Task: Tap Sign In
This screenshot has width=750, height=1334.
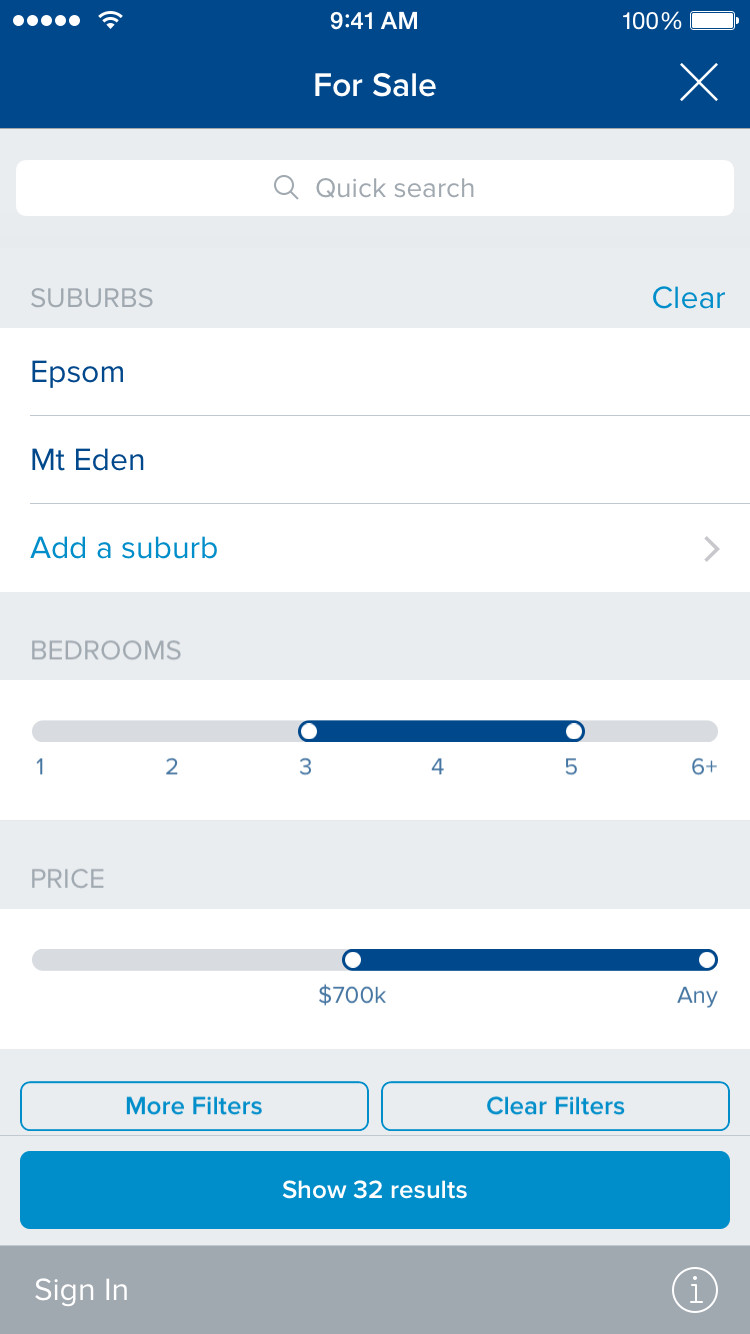Action: 81,1290
